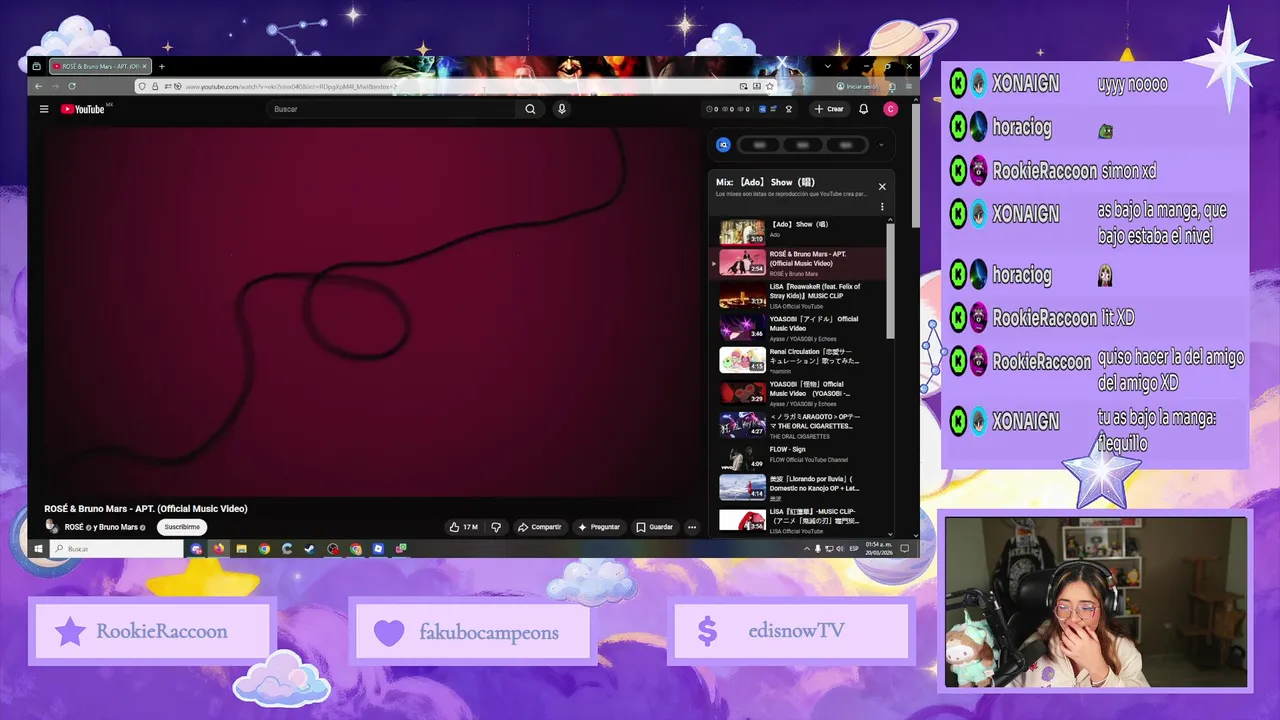Click the ROSÉ channel avatar

tap(51, 527)
